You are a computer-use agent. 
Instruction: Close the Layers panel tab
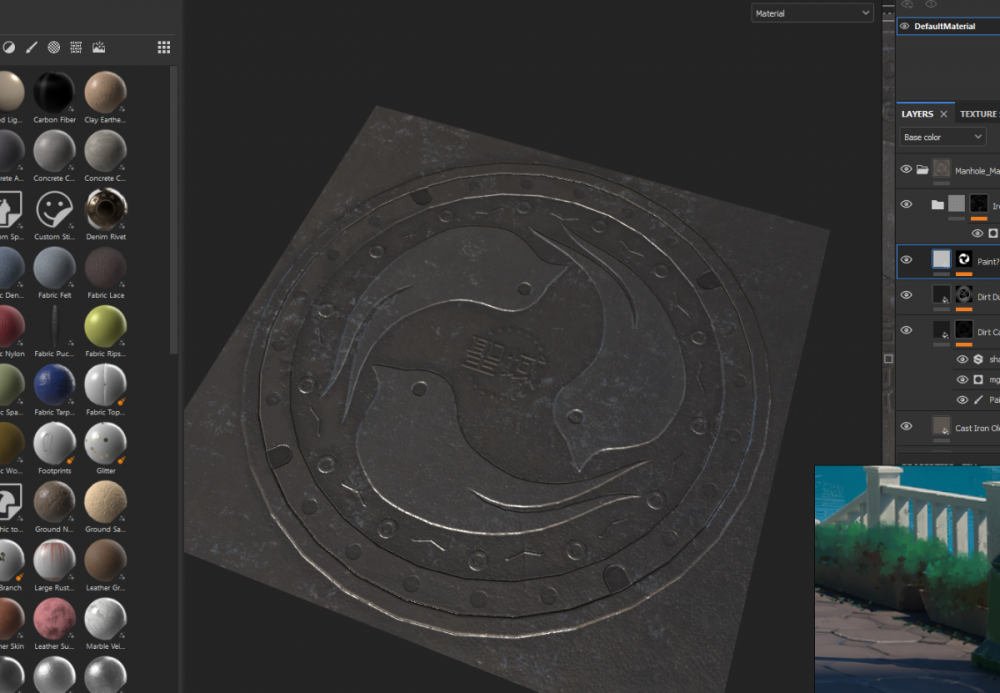943,114
